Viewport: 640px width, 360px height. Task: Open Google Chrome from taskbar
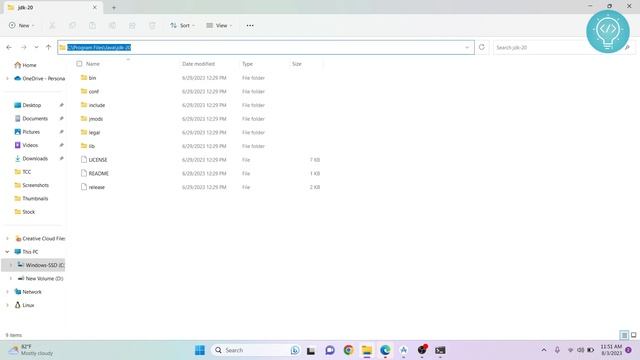tap(349, 350)
